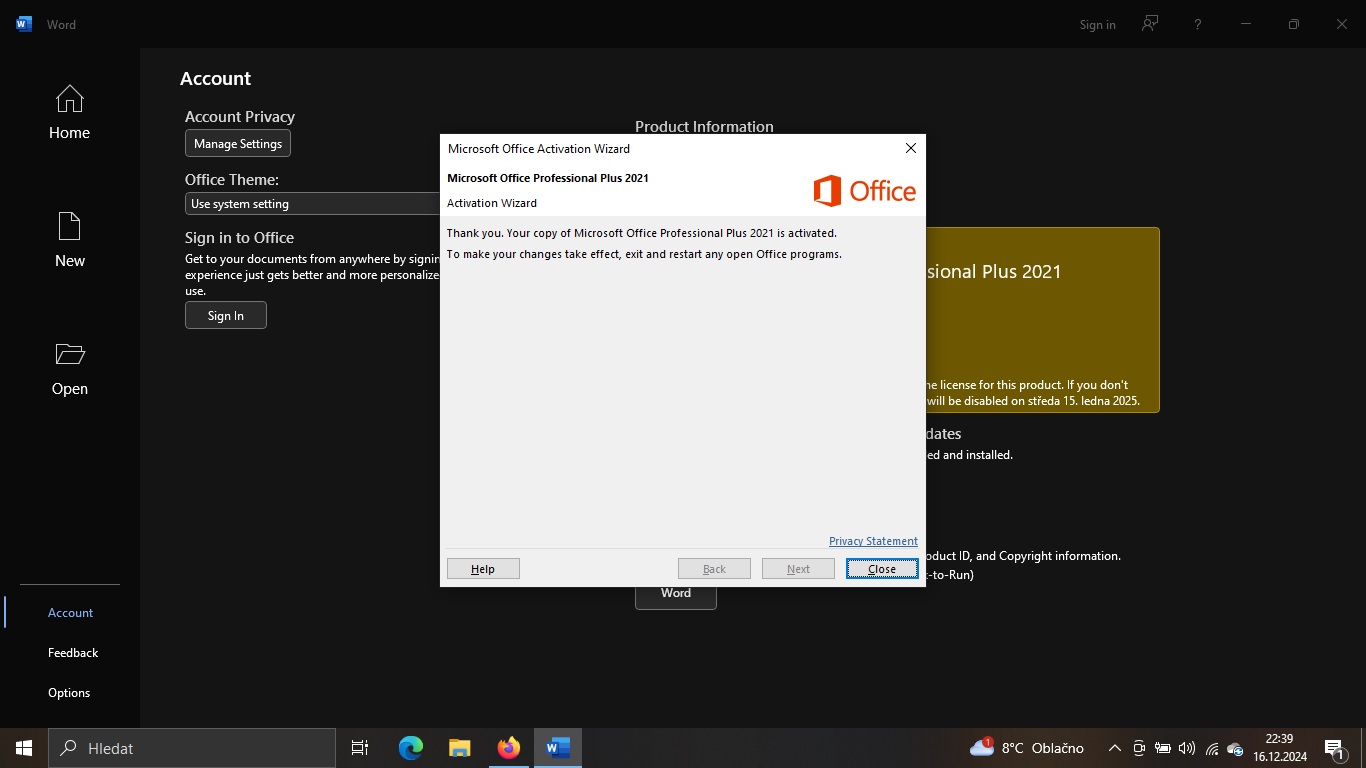Click the Product Information heading
Image resolution: width=1366 pixels, height=768 pixels.
point(704,126)
